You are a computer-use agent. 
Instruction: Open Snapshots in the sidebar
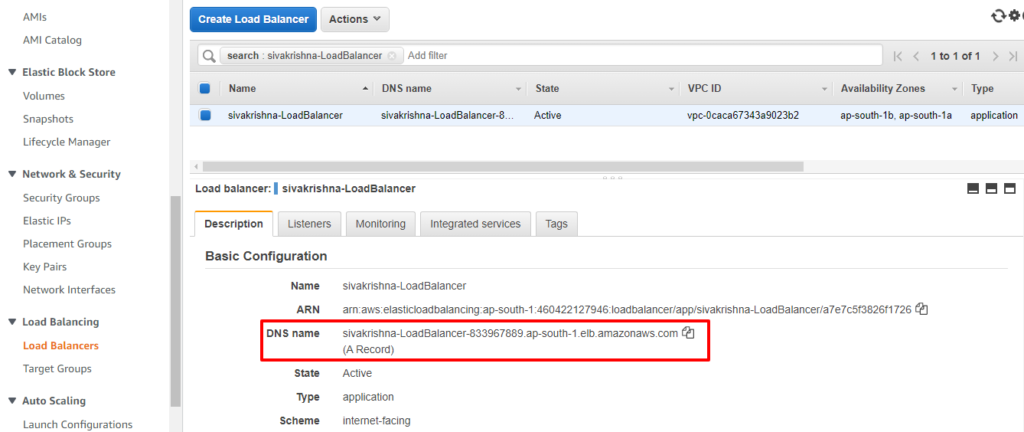tap(48, 119)
